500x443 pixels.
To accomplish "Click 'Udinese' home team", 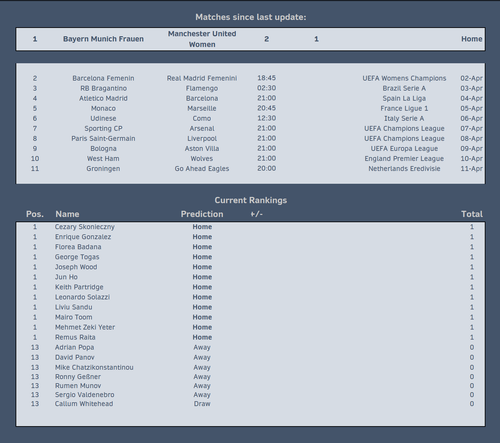I will tap(103, 118).
